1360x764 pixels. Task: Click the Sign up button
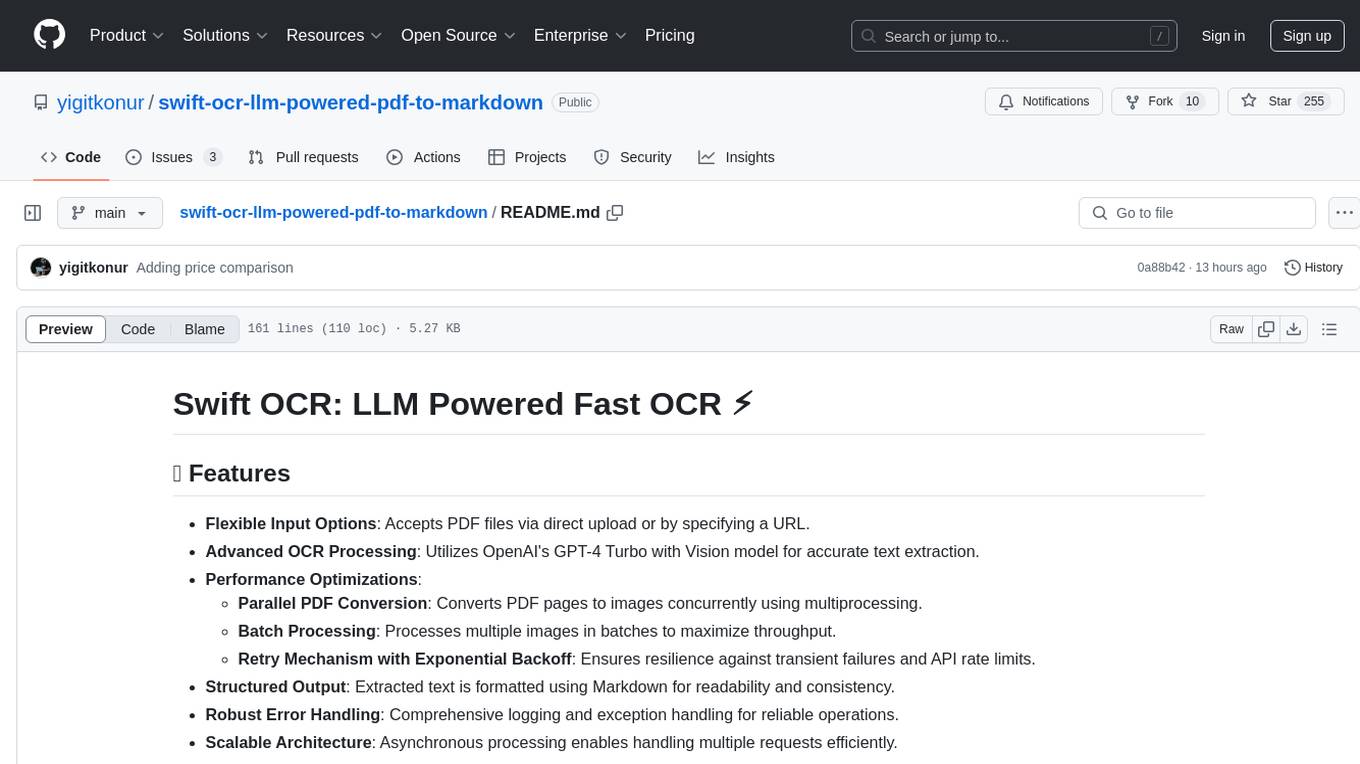point(1307,36)
